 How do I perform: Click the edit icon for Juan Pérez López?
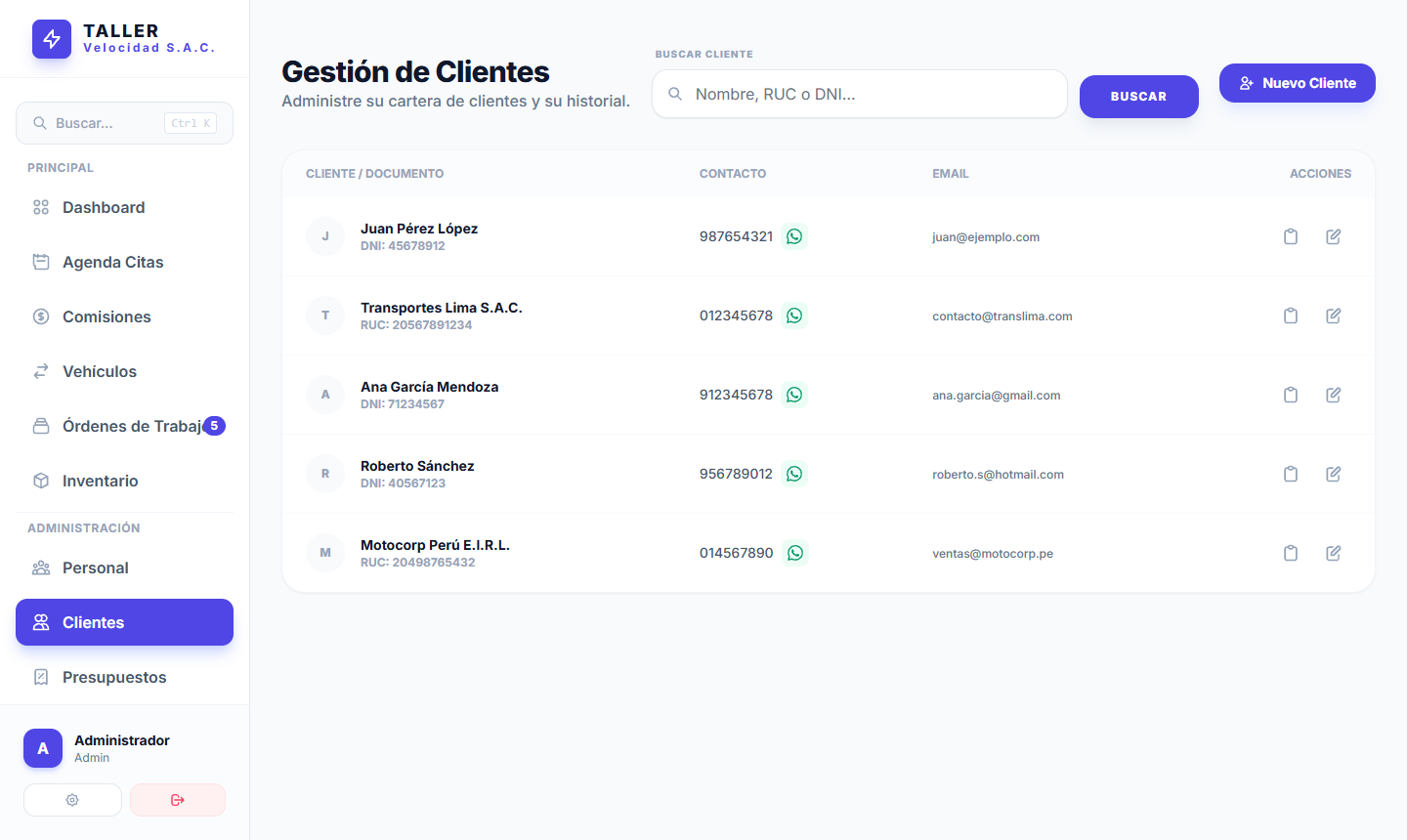1333,236
